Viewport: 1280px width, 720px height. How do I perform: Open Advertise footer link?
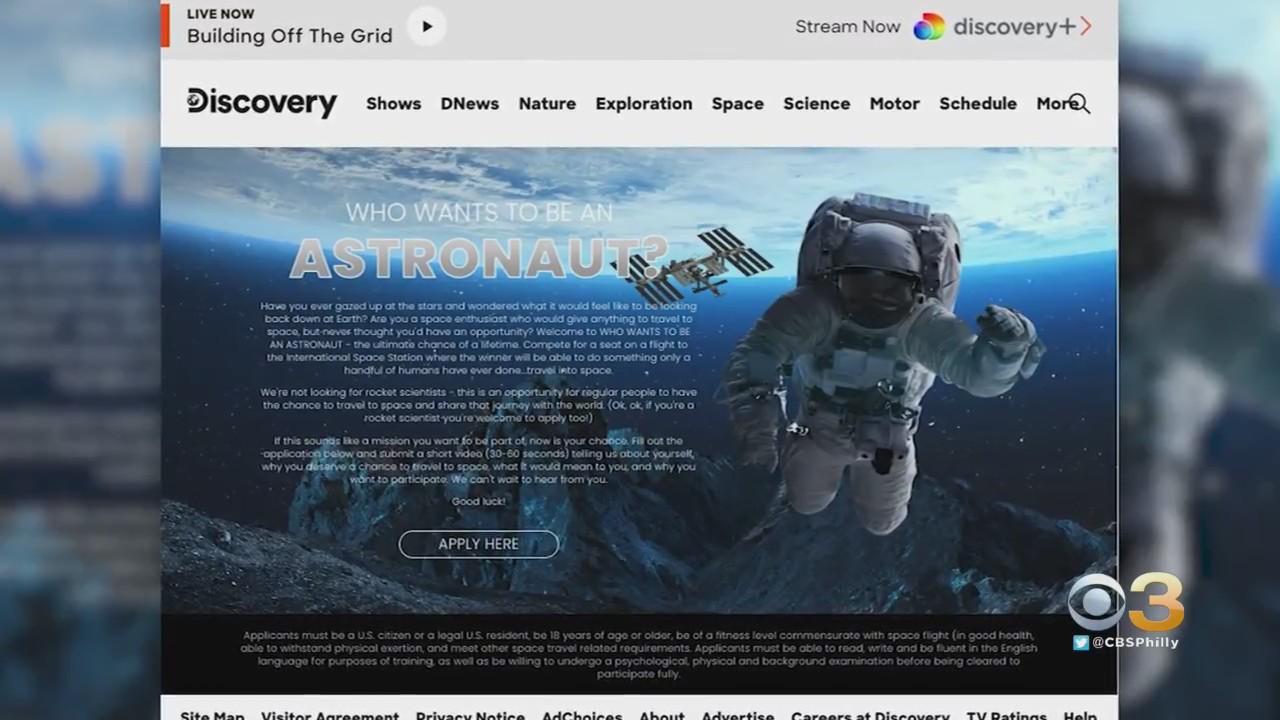click(x=738, y=716)
